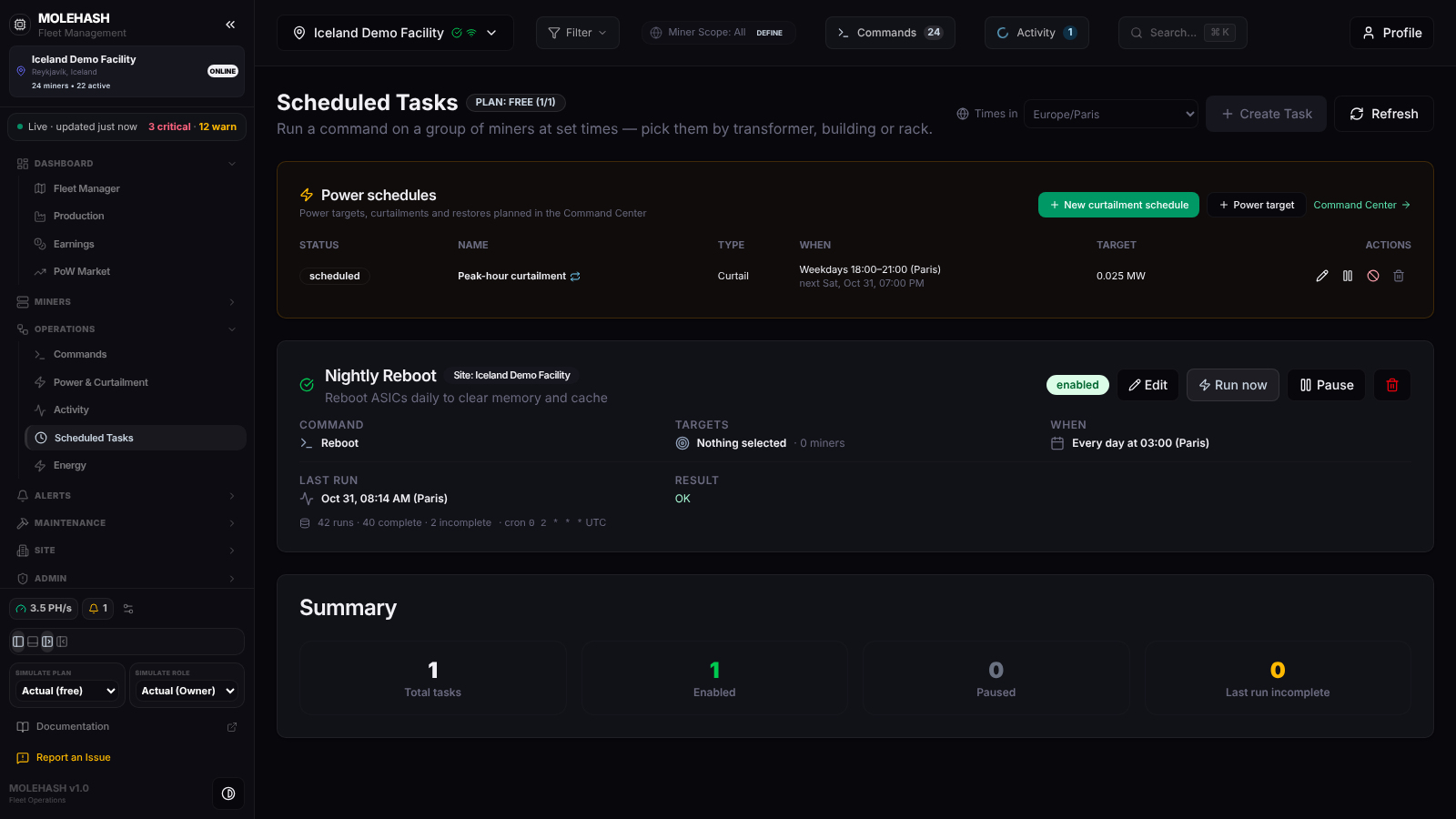The height and width of the screenshot is (819, 1456).
Task: Expand the Site section in sidebar
Action: click(x=126, y=551)
